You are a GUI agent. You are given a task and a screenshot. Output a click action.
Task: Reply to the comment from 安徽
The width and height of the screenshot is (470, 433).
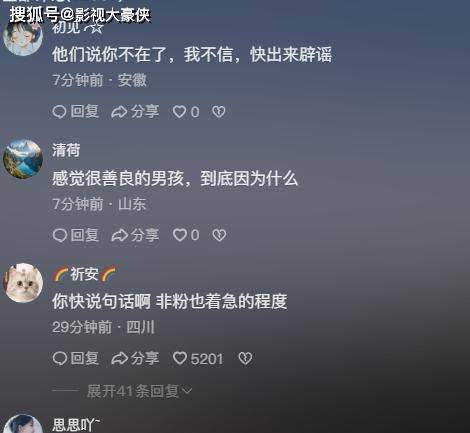(x=76, y=112)
